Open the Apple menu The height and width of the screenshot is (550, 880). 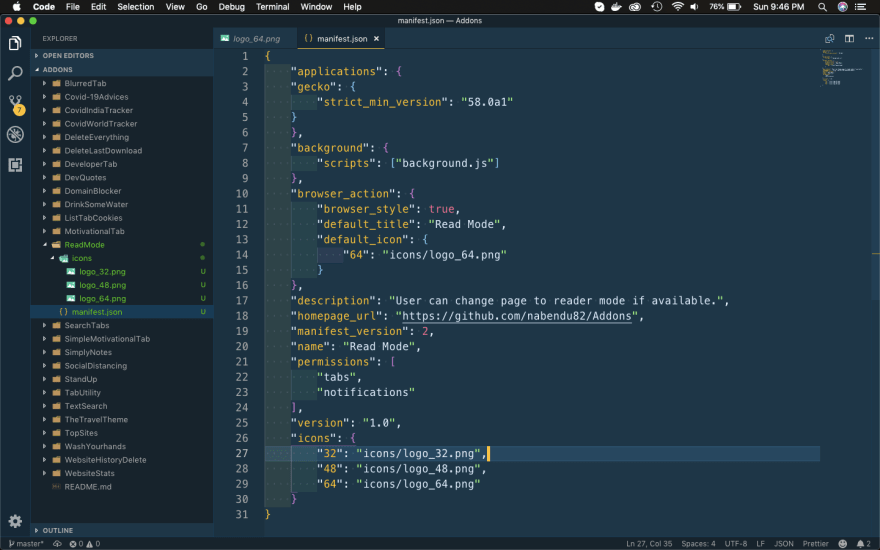click(16, 7)
